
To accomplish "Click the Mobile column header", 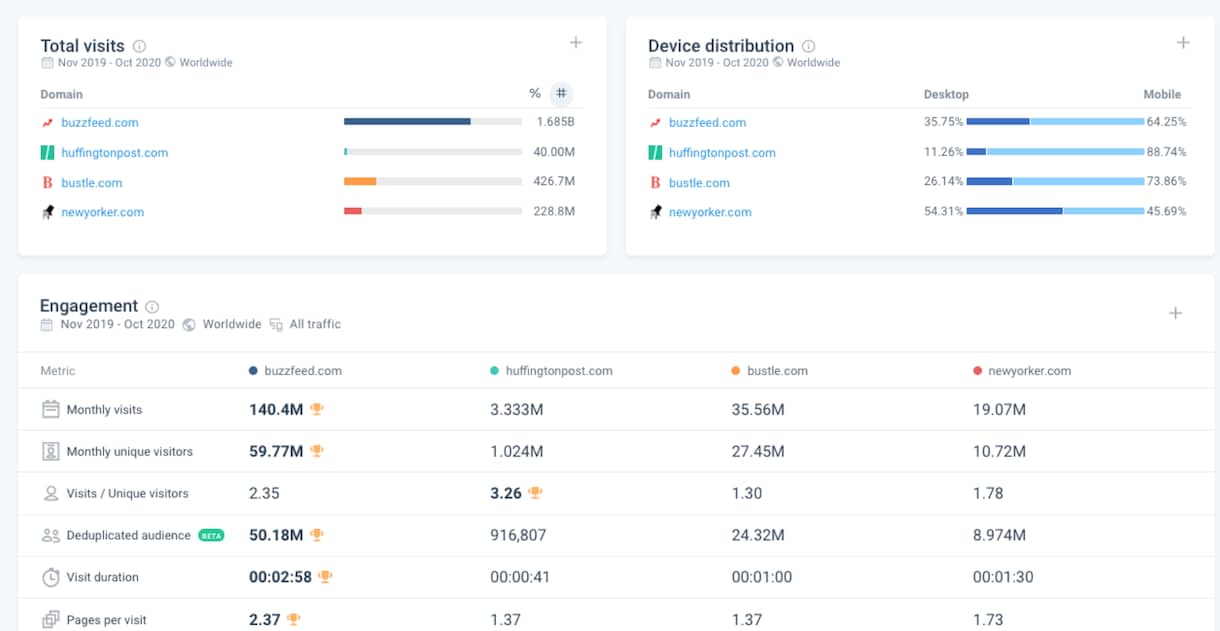I will point(1162,94).
